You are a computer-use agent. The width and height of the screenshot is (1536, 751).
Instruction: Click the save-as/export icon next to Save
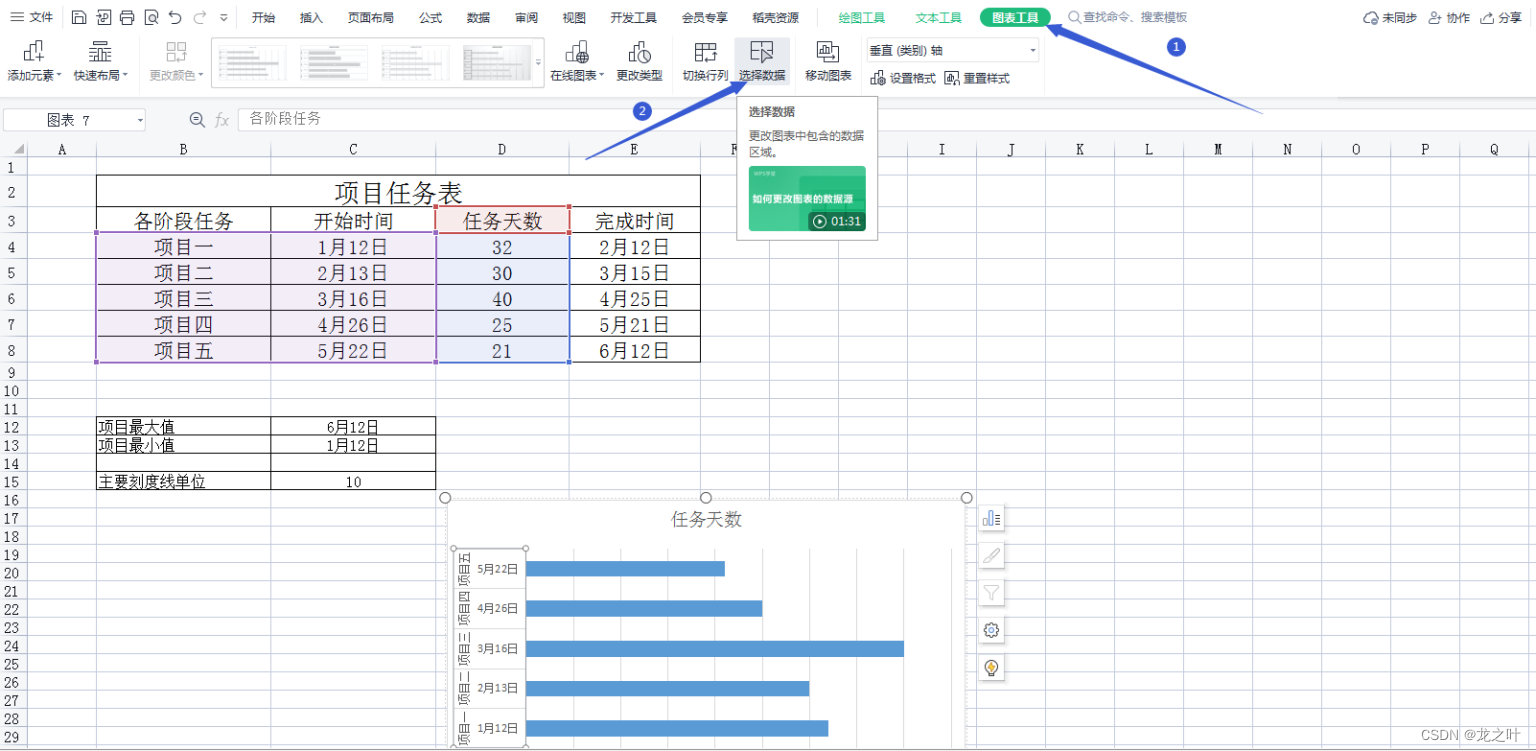click(103, 17)
